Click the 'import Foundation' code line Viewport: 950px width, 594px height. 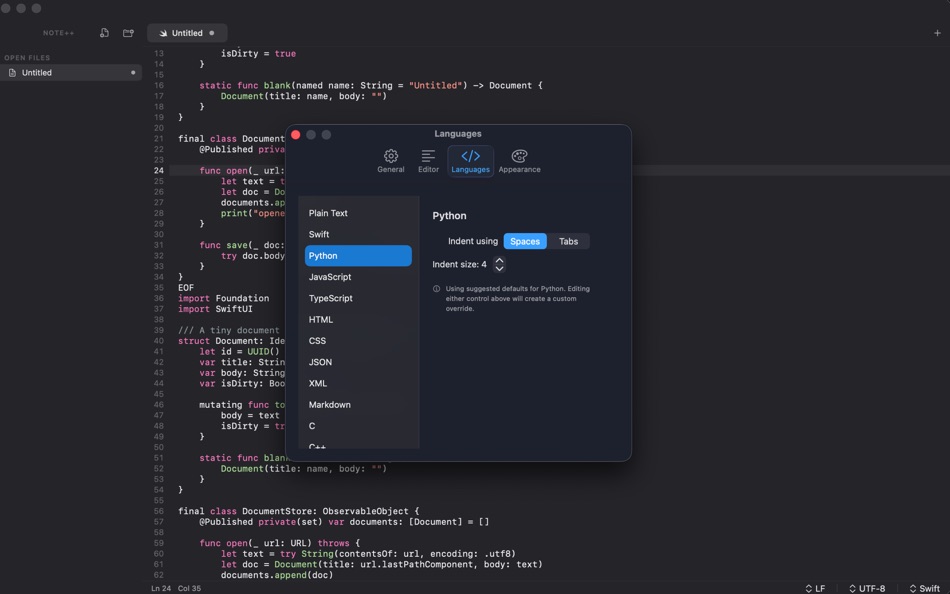224,298
